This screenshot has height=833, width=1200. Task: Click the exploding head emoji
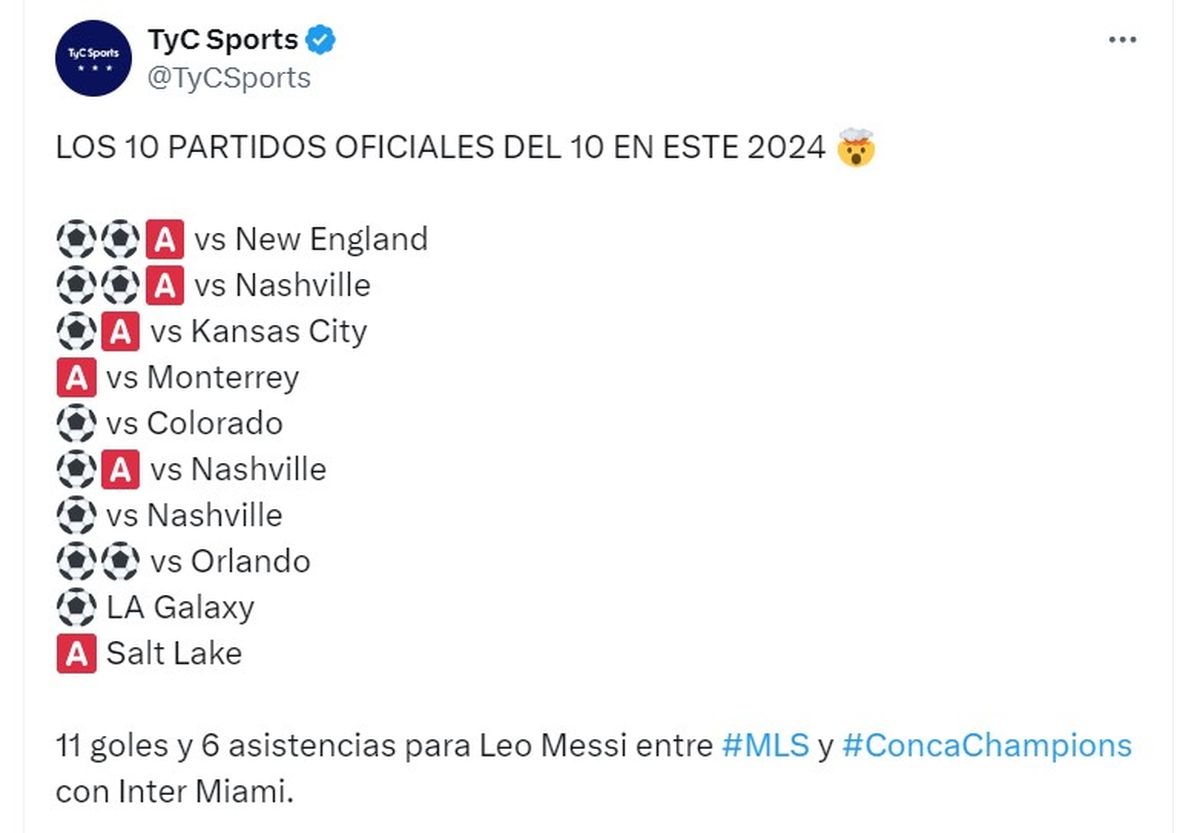click(856, 149)
